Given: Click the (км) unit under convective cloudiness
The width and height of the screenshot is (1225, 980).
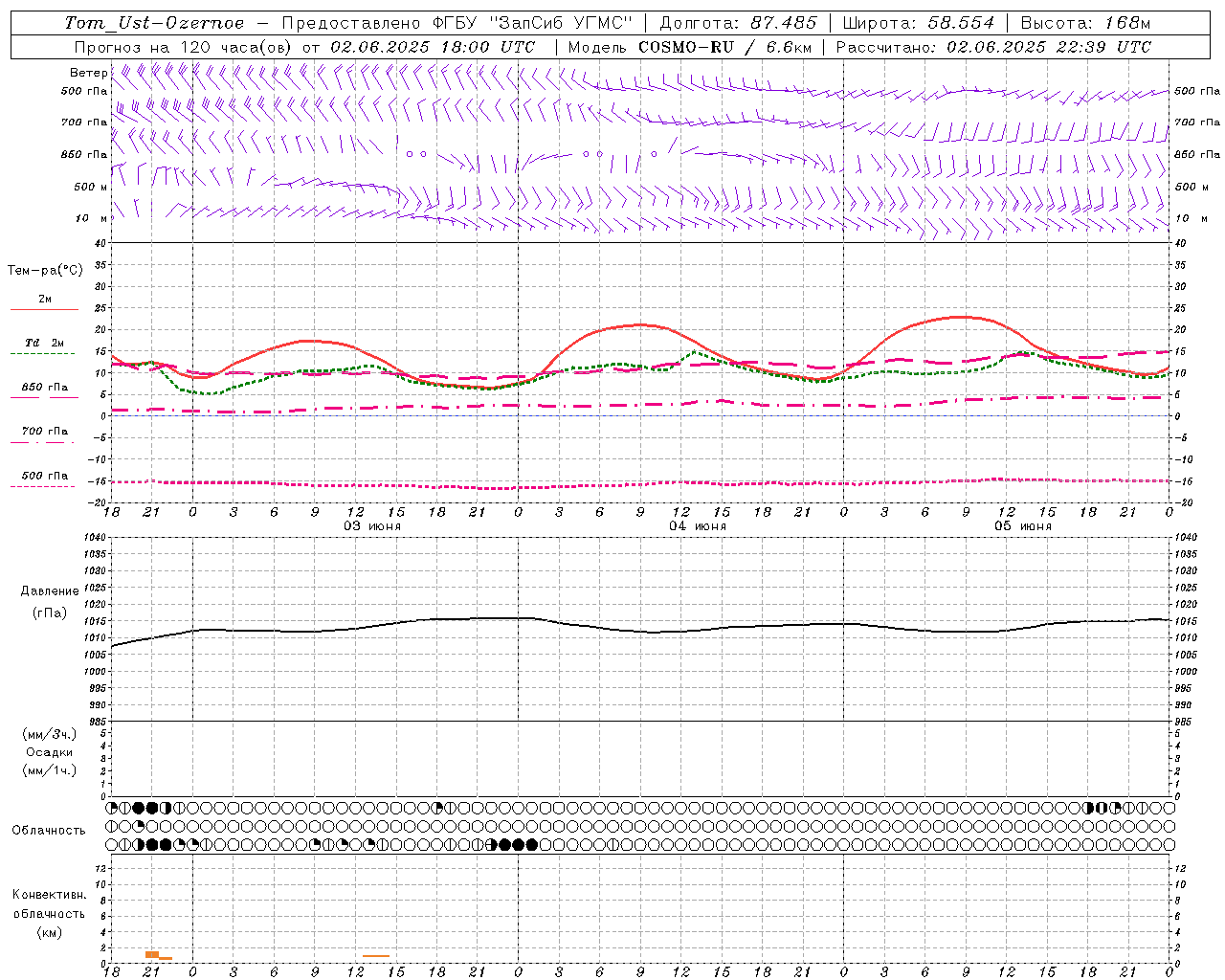Looking at the screenshot, I should [x=50, y=932].
